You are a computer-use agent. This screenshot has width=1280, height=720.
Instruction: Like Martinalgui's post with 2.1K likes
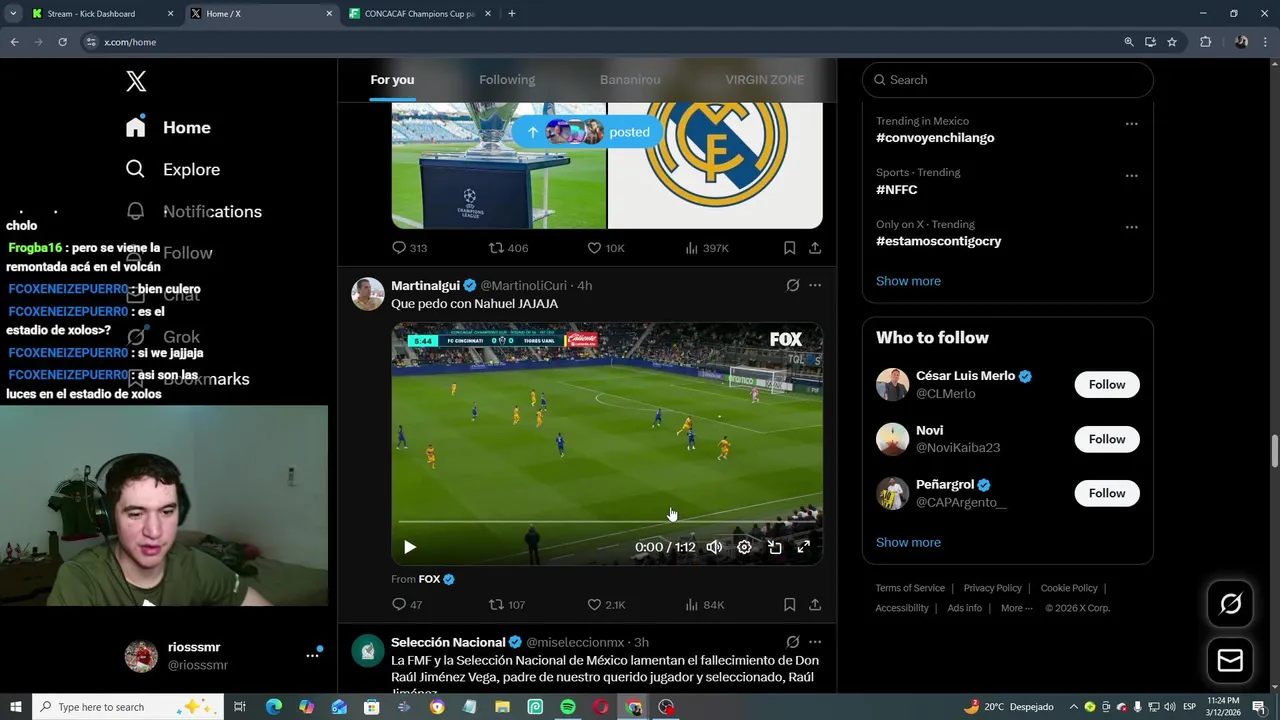click(606, 605)
